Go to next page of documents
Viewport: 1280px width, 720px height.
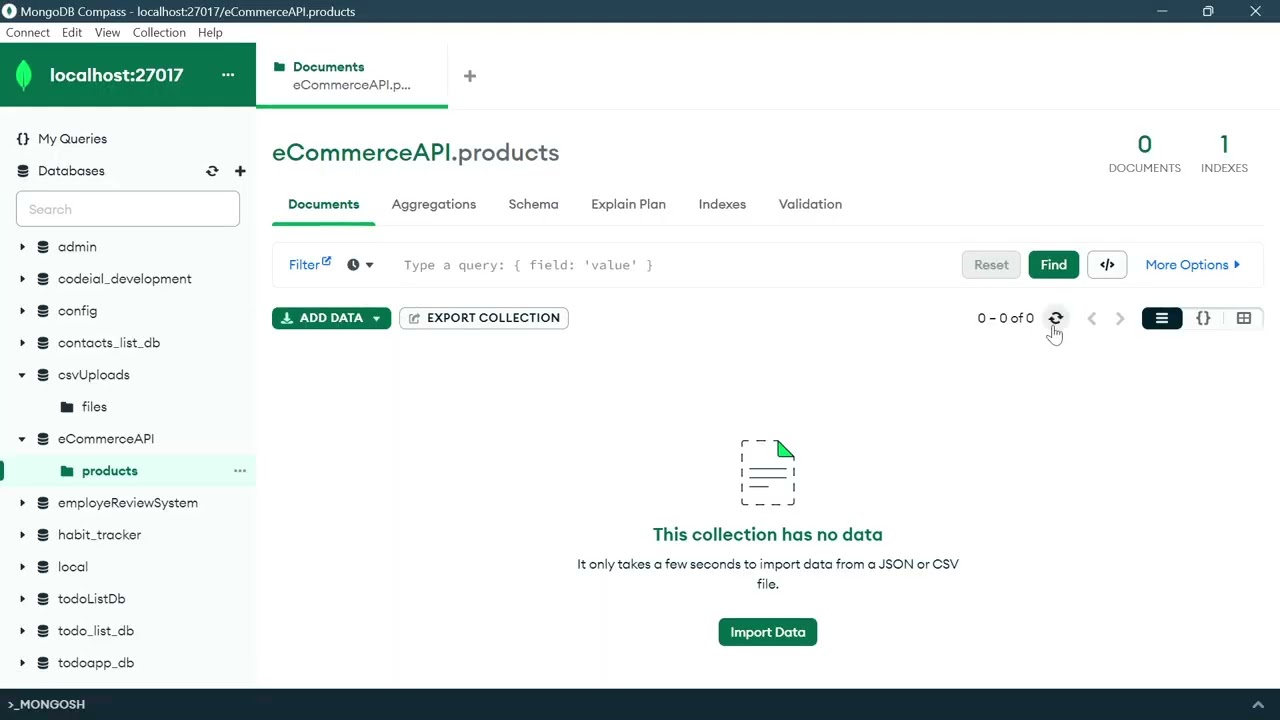coord(1120,318)
